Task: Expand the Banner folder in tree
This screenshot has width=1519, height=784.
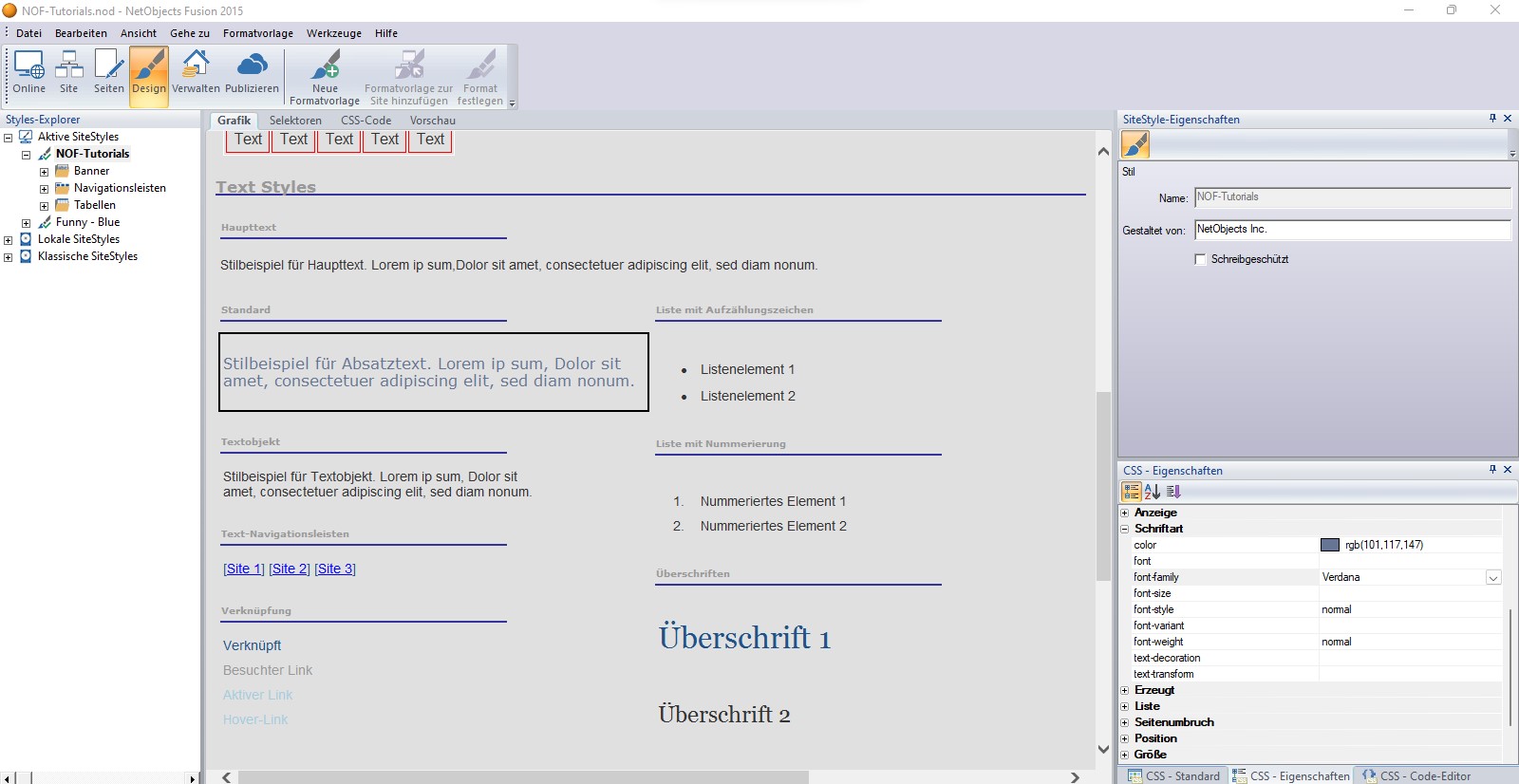Action: pos(44,172)
